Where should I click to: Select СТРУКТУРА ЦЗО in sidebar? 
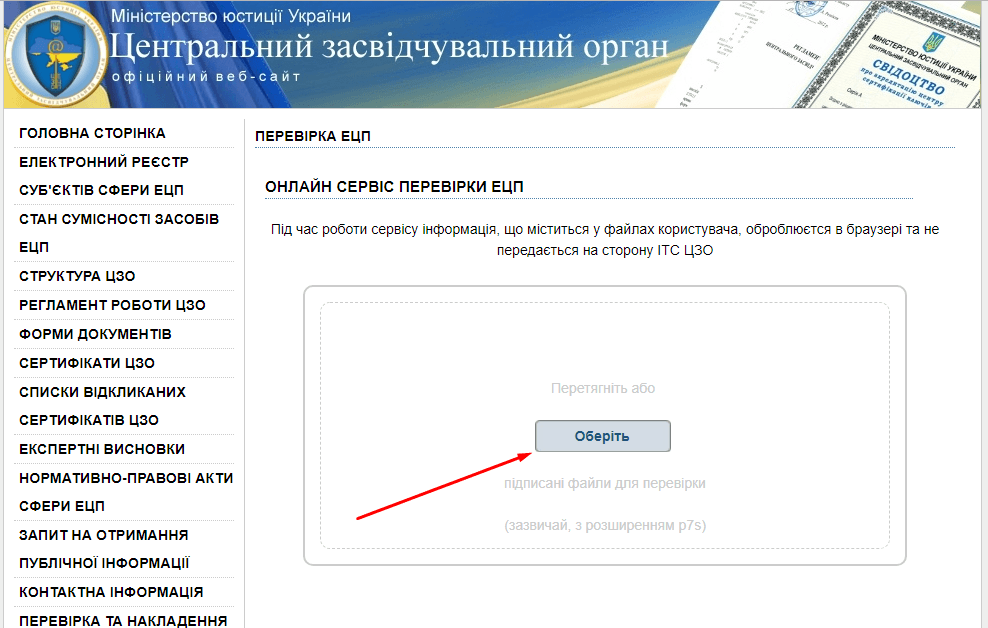coord(77,276)
